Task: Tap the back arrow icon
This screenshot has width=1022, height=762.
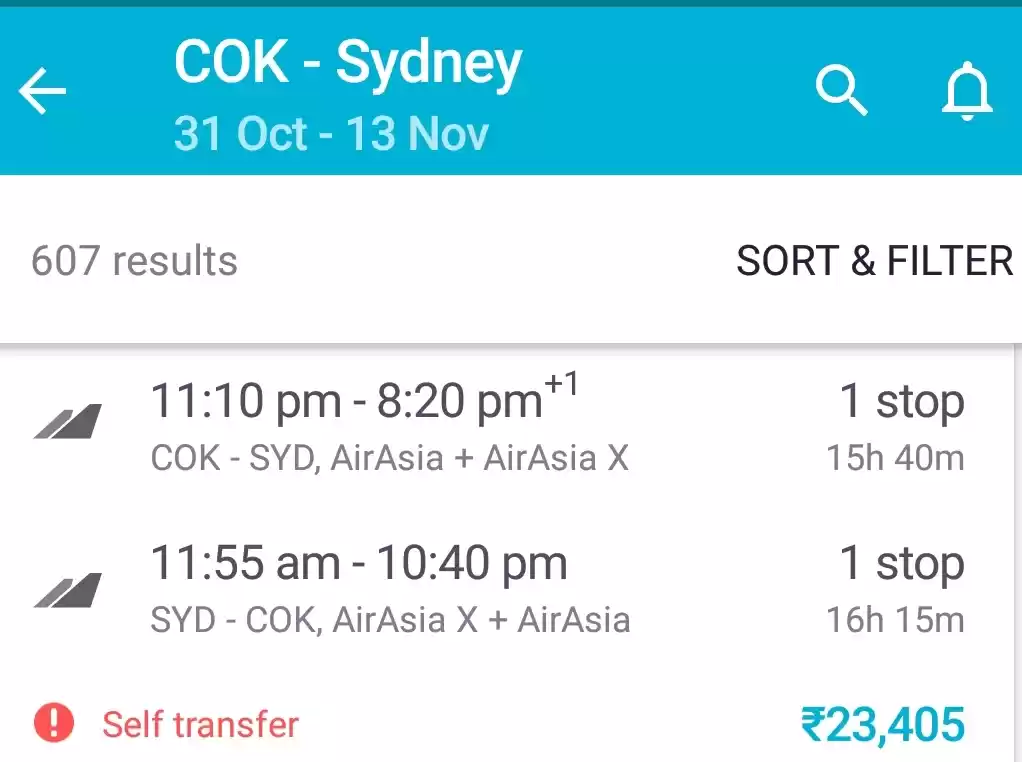Action: [x=42, y=93]
